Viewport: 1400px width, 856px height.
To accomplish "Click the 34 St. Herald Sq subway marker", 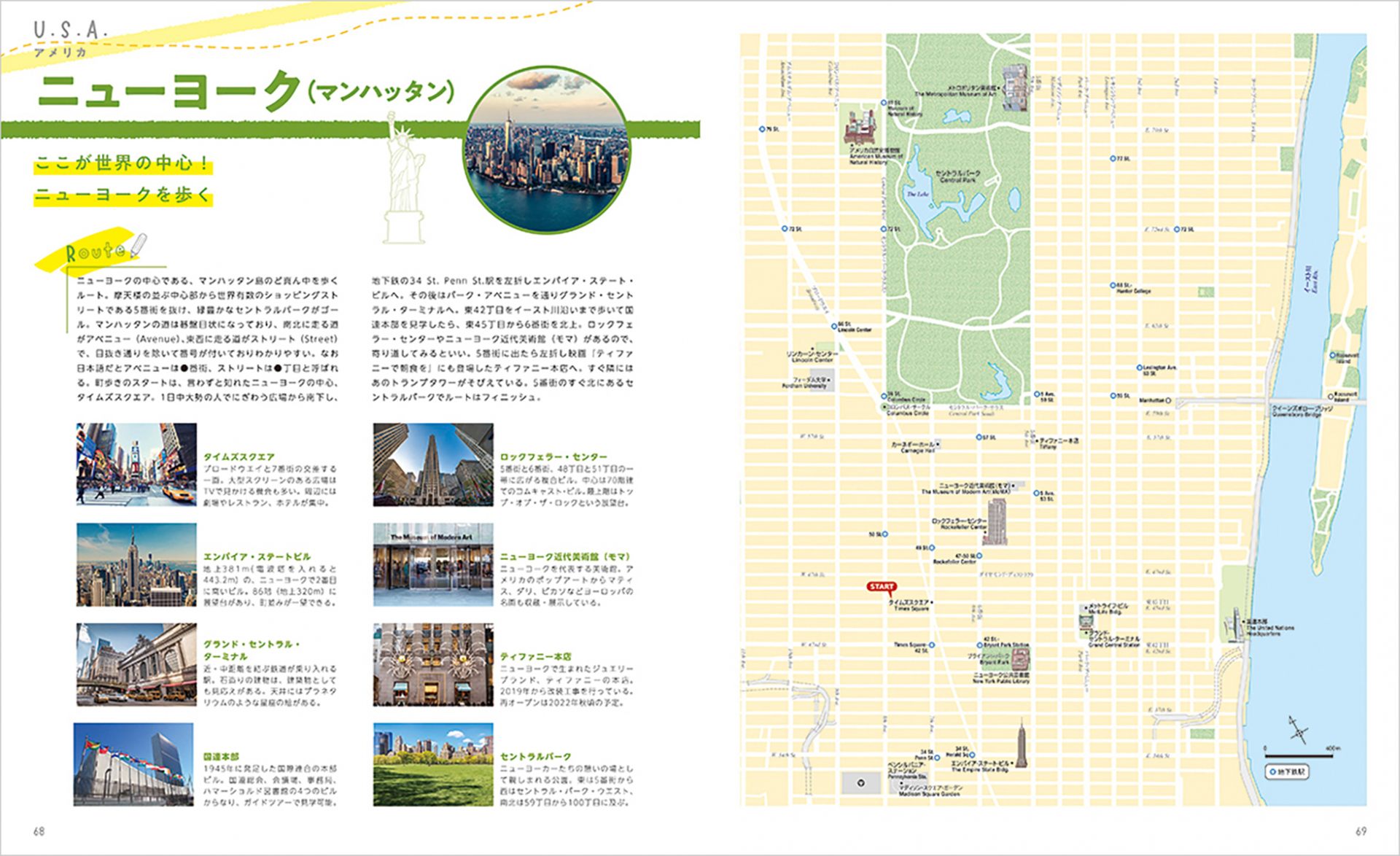I will 973,755.
